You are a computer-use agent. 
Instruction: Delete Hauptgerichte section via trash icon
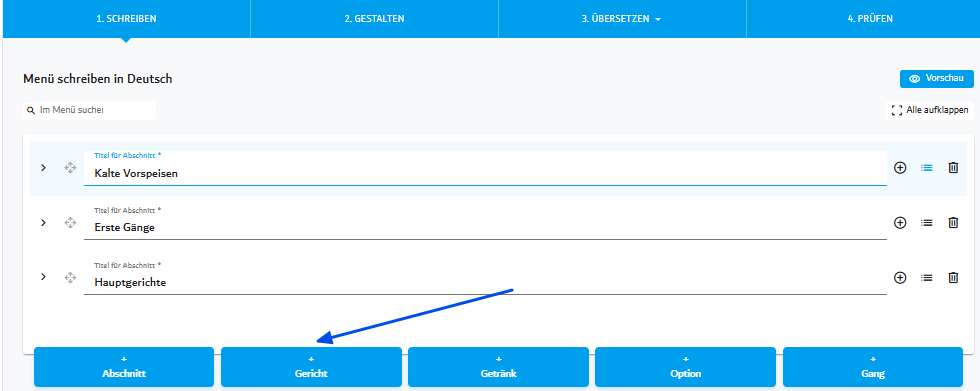pyautogui.click(x=953, y=277)
